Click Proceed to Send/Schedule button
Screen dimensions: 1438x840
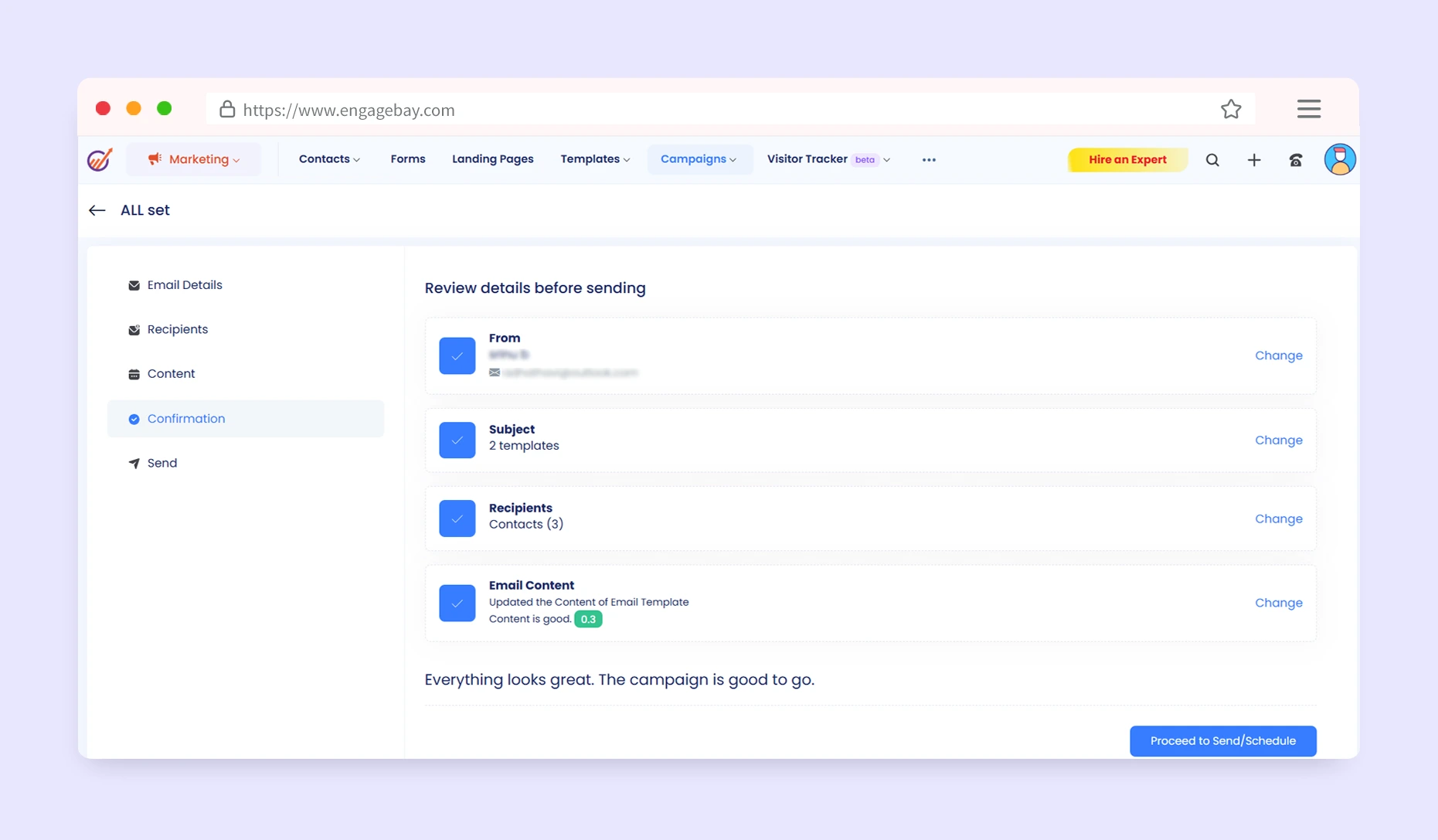point(1222,741)
